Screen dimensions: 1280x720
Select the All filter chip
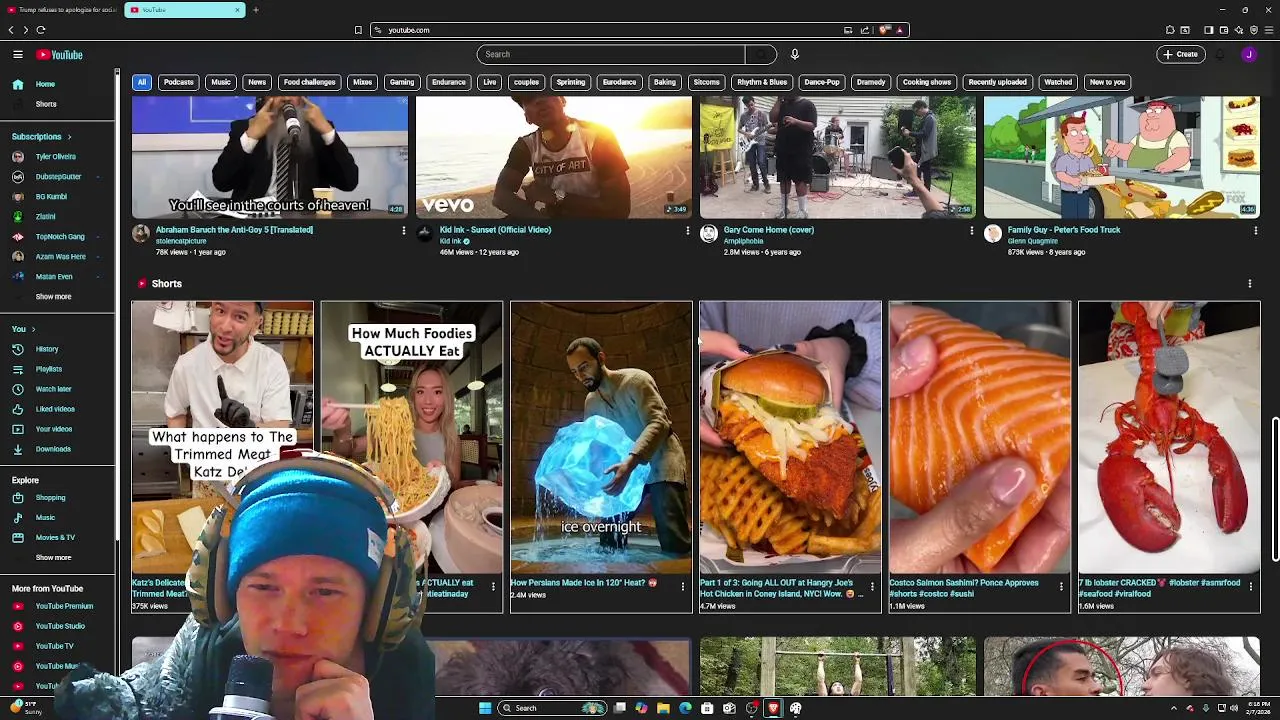click(x=142, y=82)
